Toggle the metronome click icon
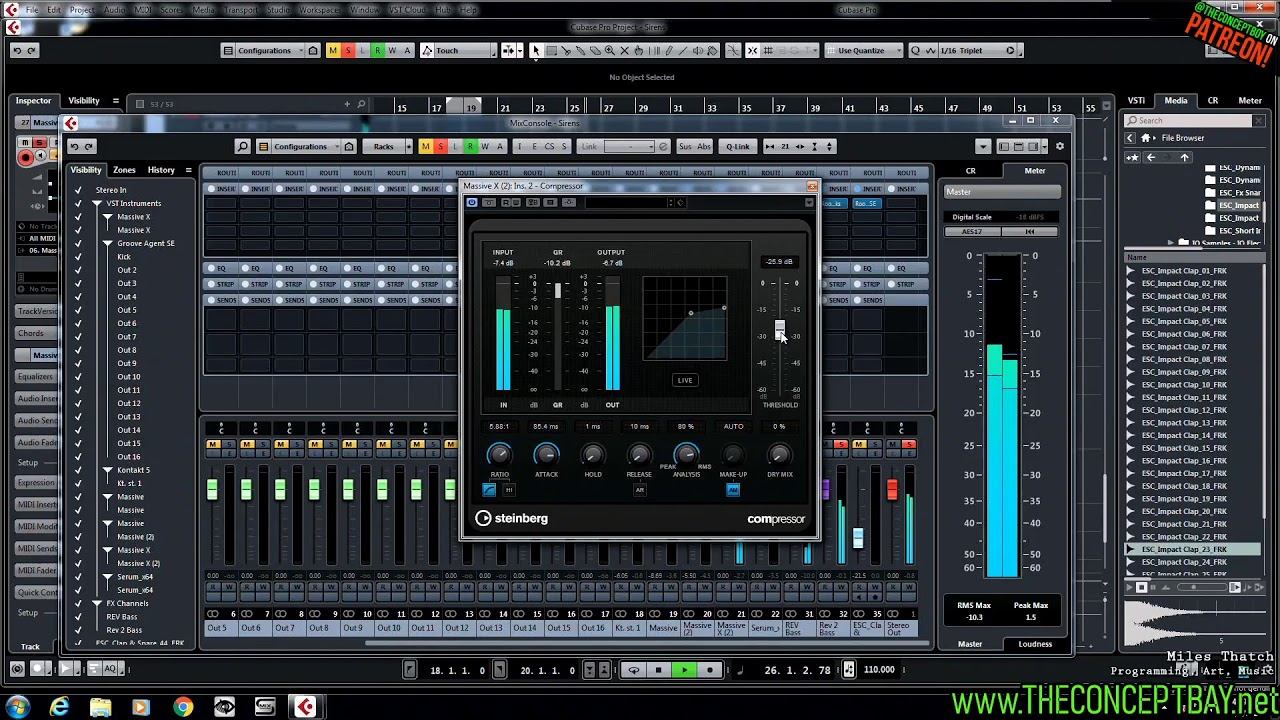The width and height of the screenshot is (1280, 720). click(x=849, y=670)
